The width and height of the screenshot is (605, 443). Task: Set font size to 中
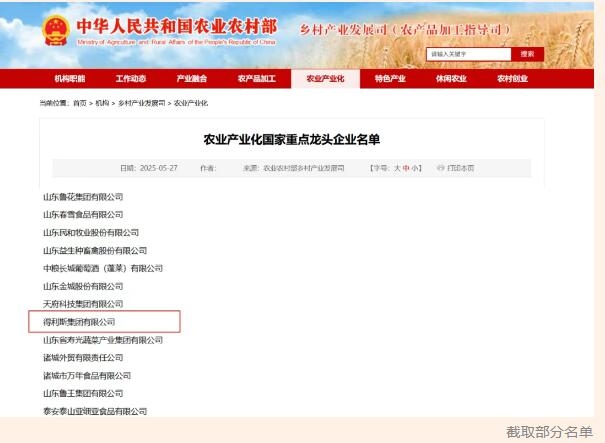click(406, 168)
